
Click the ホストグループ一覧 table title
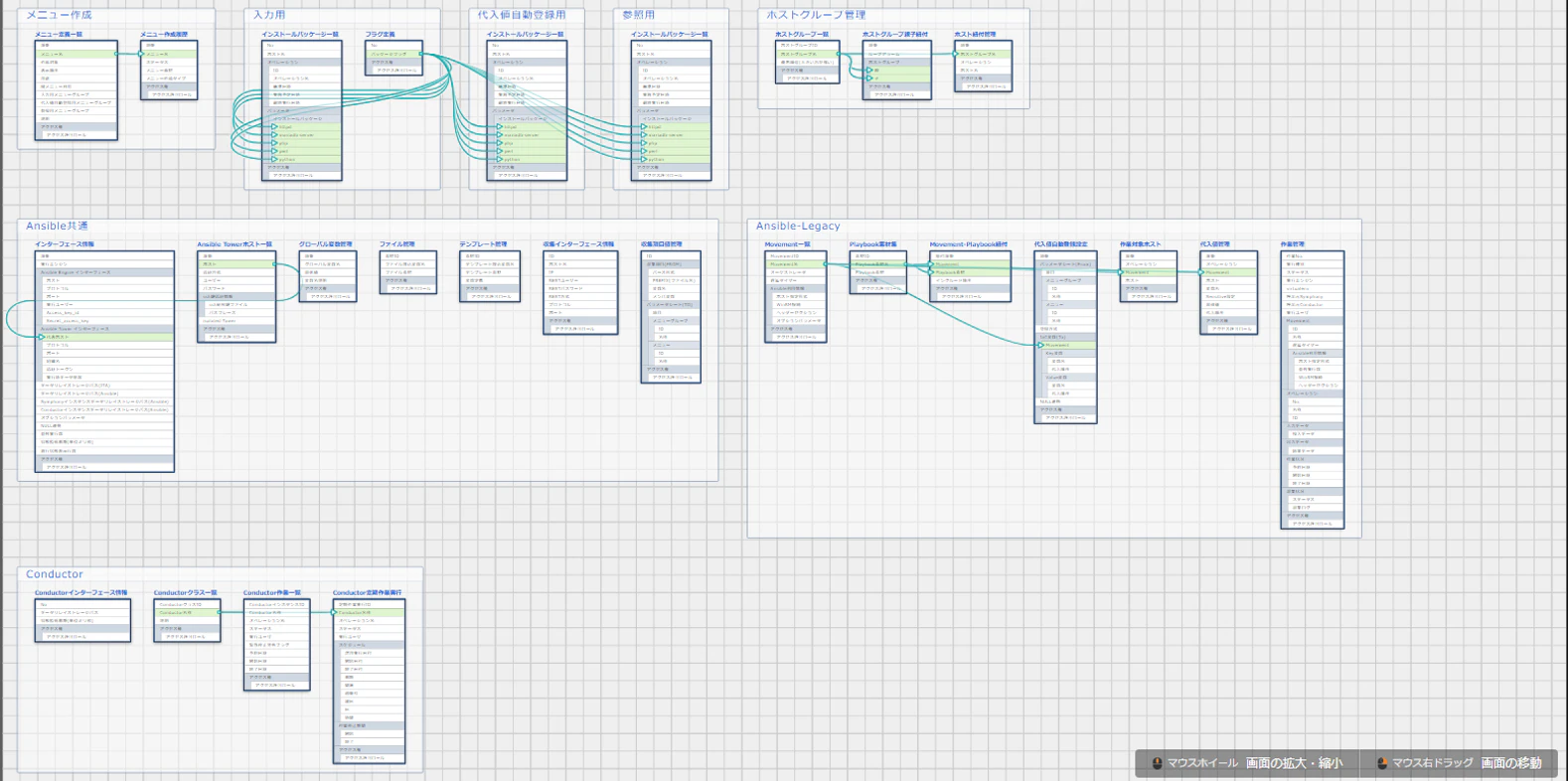(x=802, y=35)
